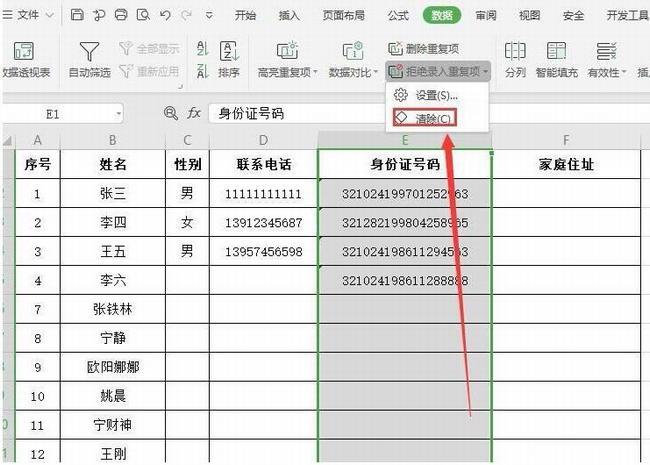Open the quick access customize dropdown arrow

[209, 16]
